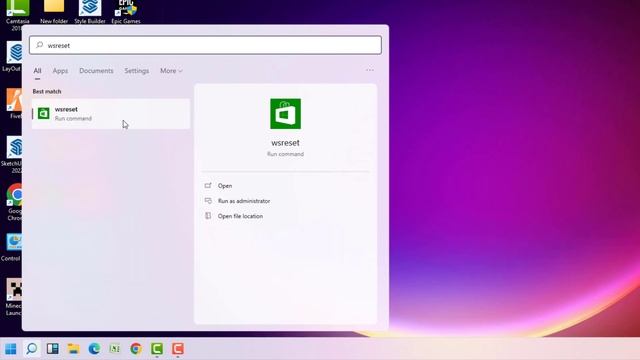
Task: Select the Control Panel desktop shortcut
Action: tap(11, 247)
